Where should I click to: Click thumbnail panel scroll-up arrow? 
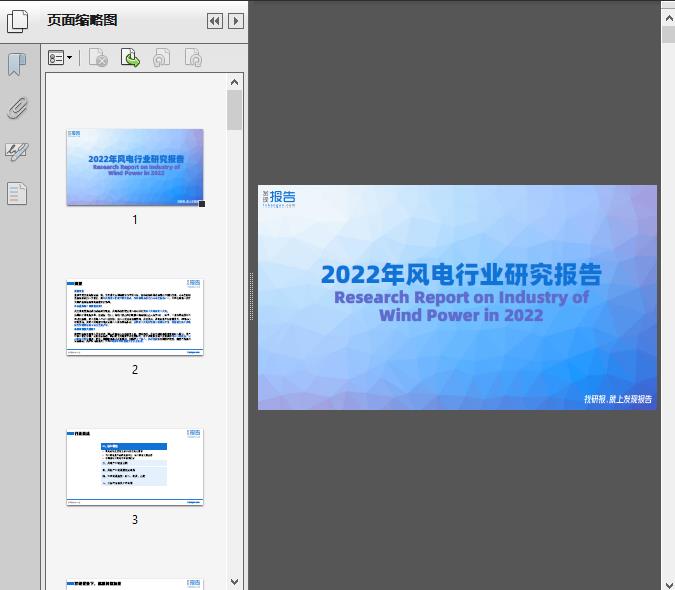235,82
